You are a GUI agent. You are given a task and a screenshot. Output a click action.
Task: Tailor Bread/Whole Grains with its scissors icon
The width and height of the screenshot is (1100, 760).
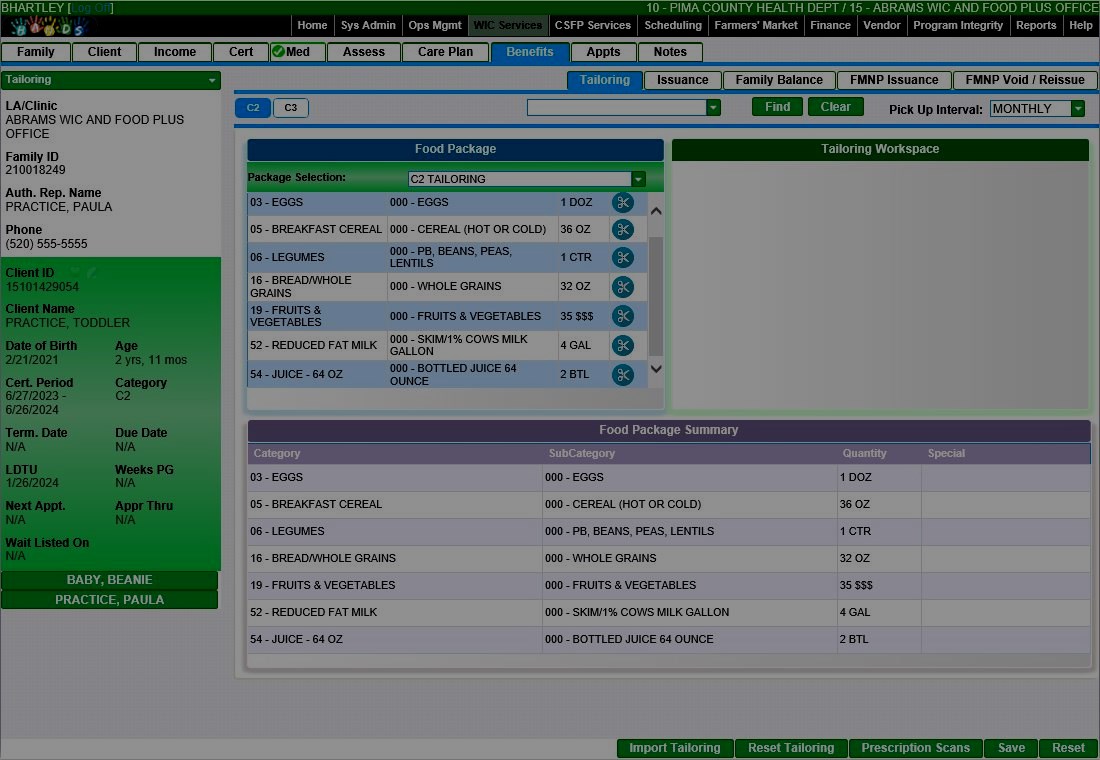(x=623, y=287)
